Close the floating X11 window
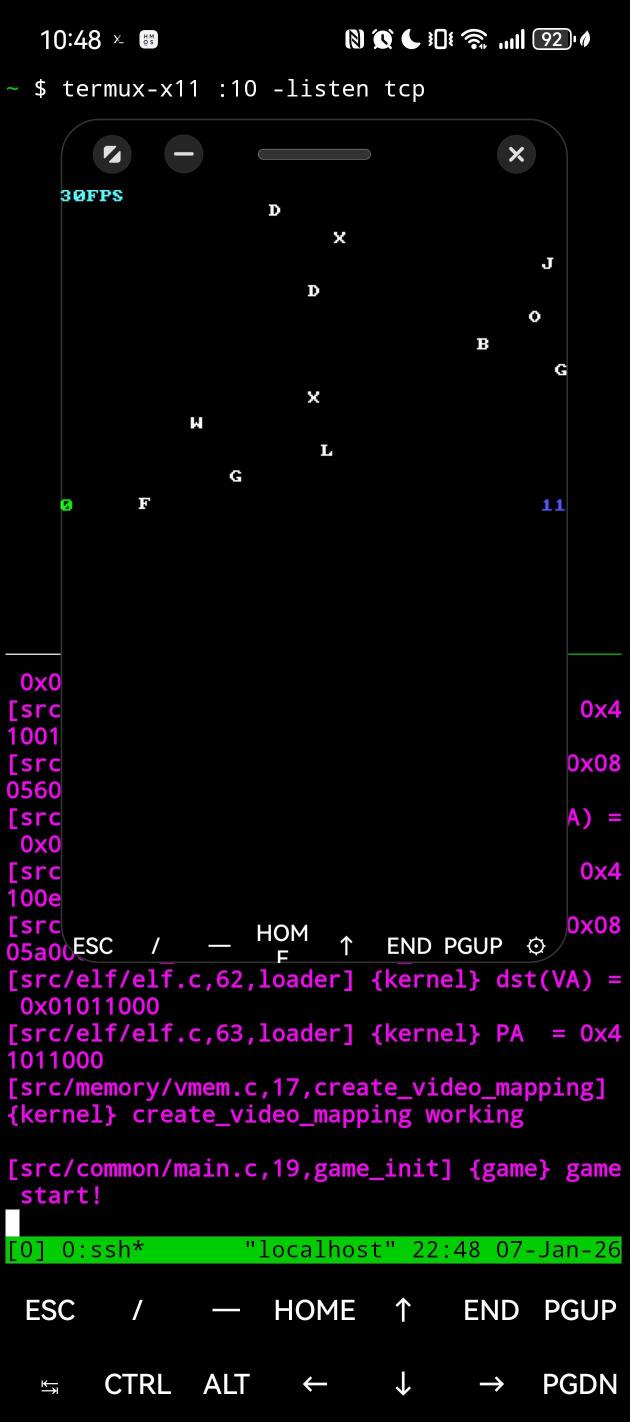The height and width of the screenshot is (1422, 630). 516,154
